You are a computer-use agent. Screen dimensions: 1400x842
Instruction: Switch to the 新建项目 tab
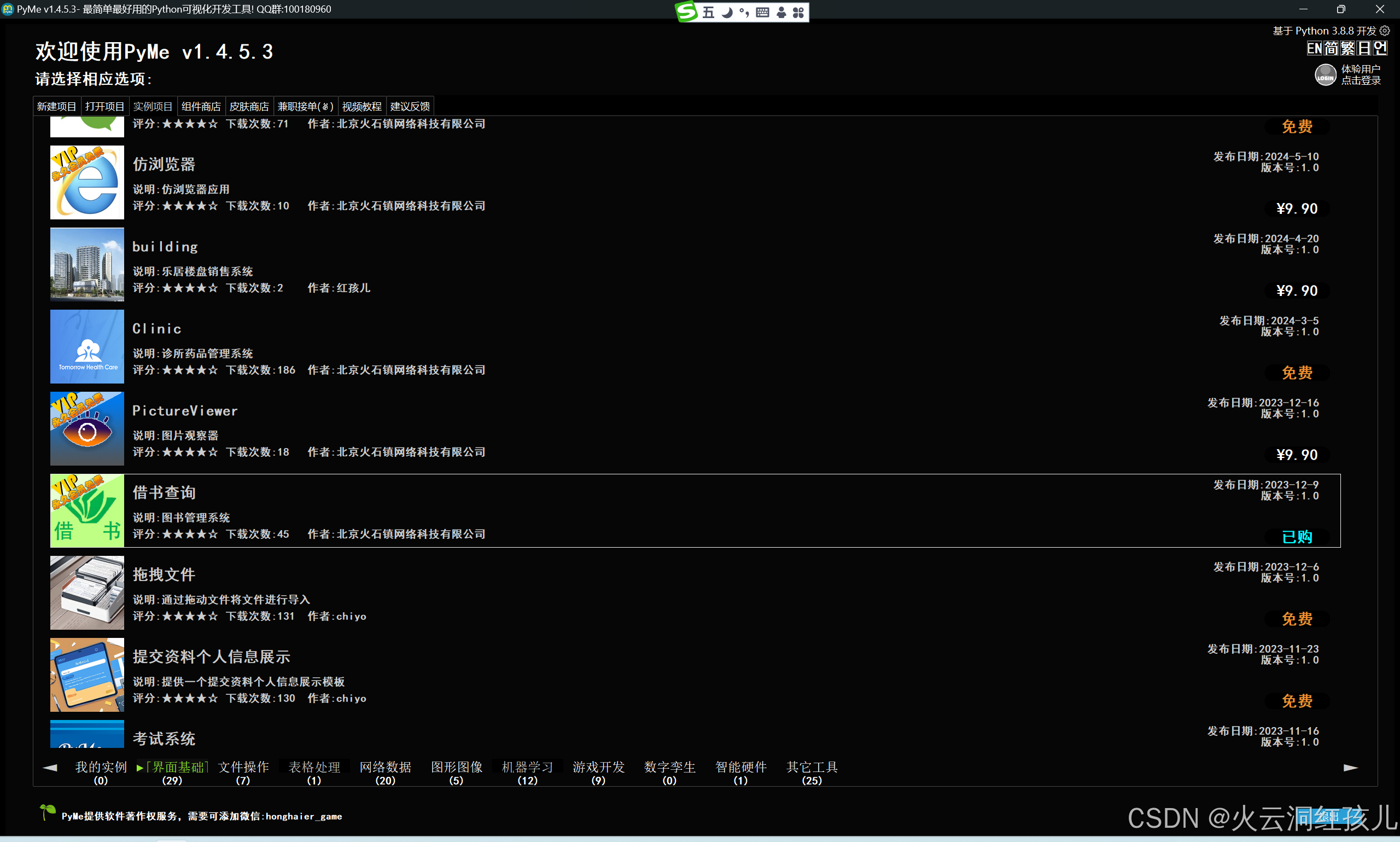point(56,107)
